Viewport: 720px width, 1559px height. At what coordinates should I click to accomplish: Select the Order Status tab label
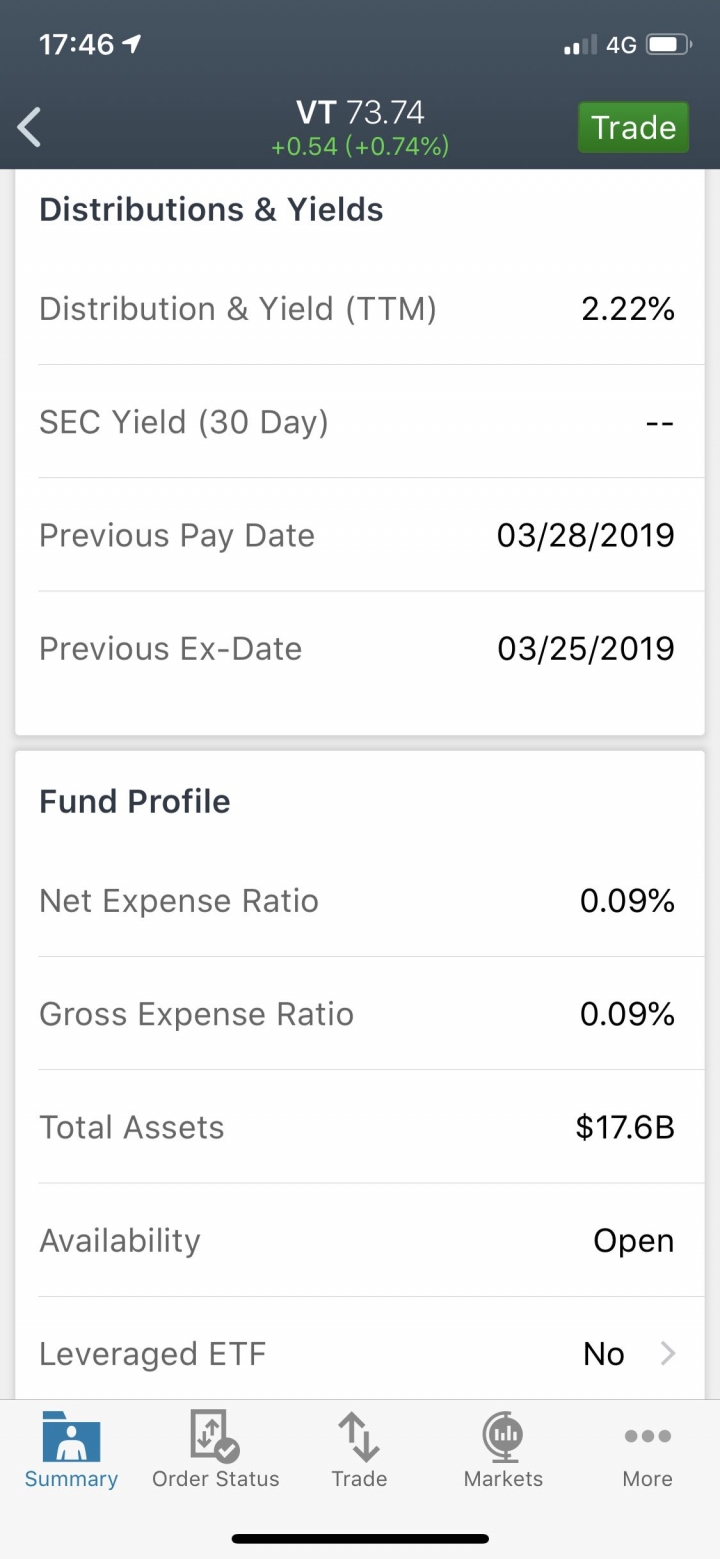pos(215,1479)
